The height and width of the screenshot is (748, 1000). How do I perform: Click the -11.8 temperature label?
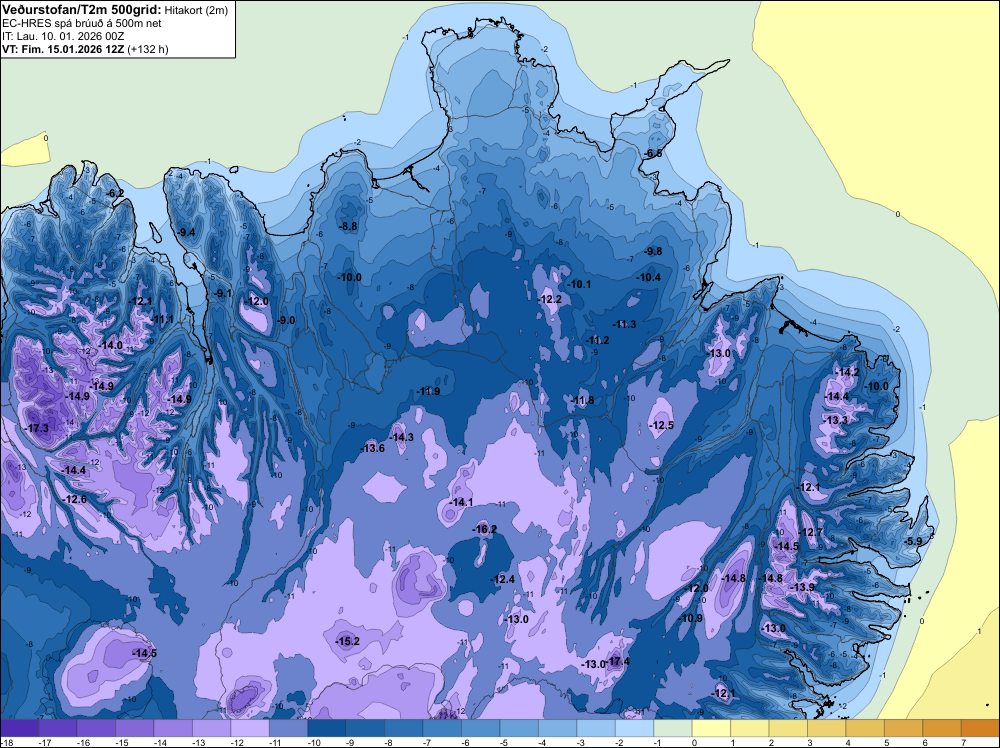click(582, 400)
